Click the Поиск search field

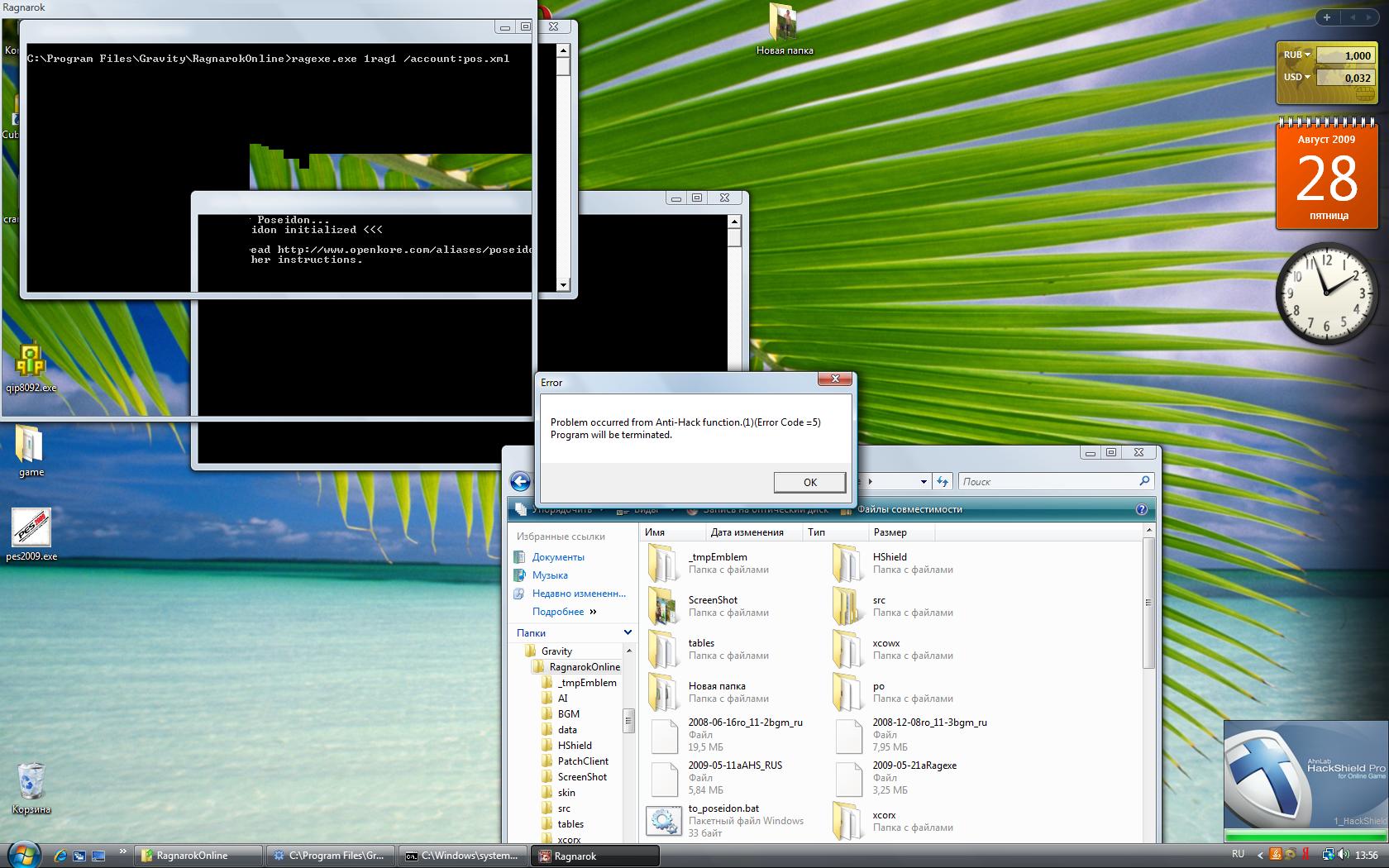click(1048, 481)
